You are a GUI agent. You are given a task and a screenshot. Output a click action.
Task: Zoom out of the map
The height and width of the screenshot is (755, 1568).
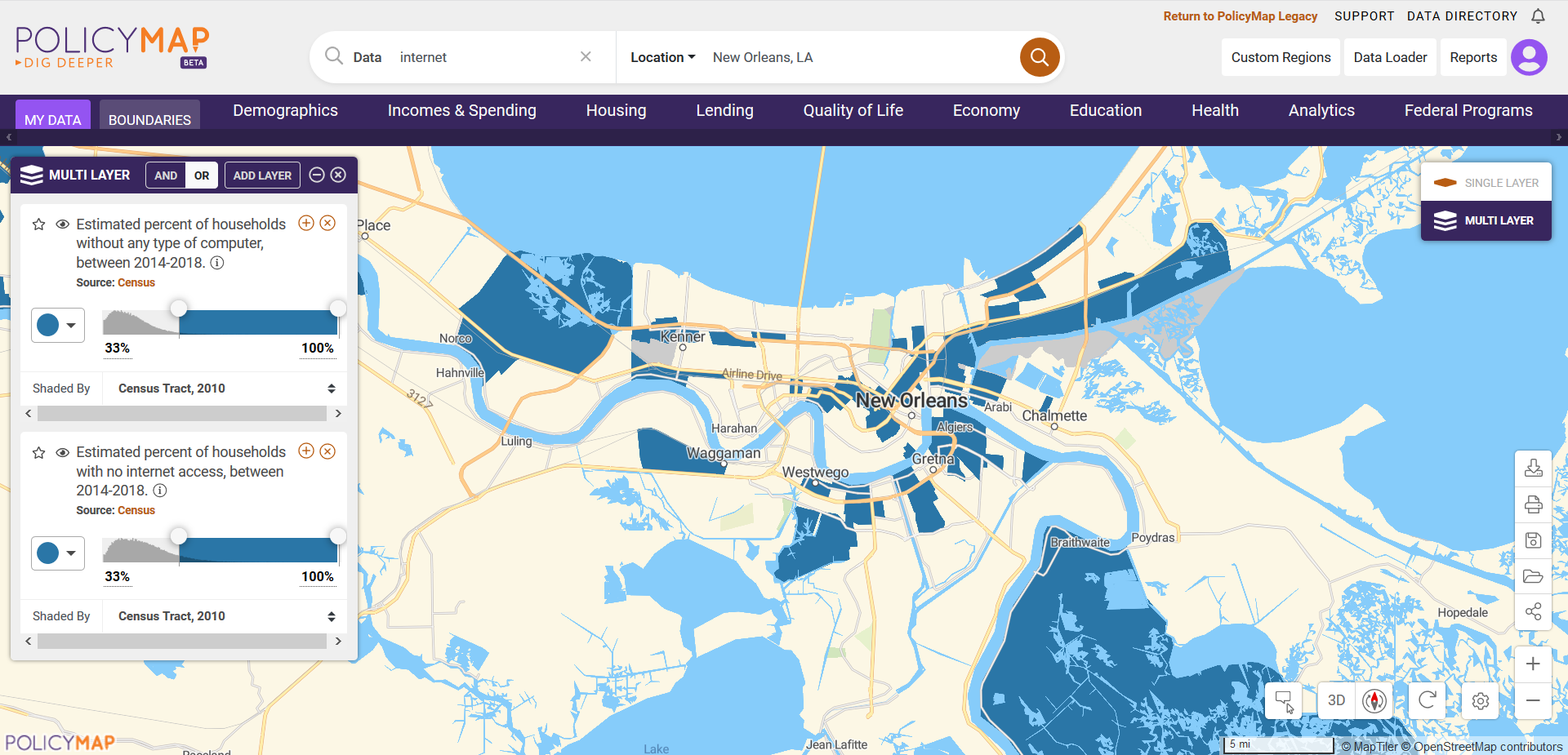coord(1533,700)
